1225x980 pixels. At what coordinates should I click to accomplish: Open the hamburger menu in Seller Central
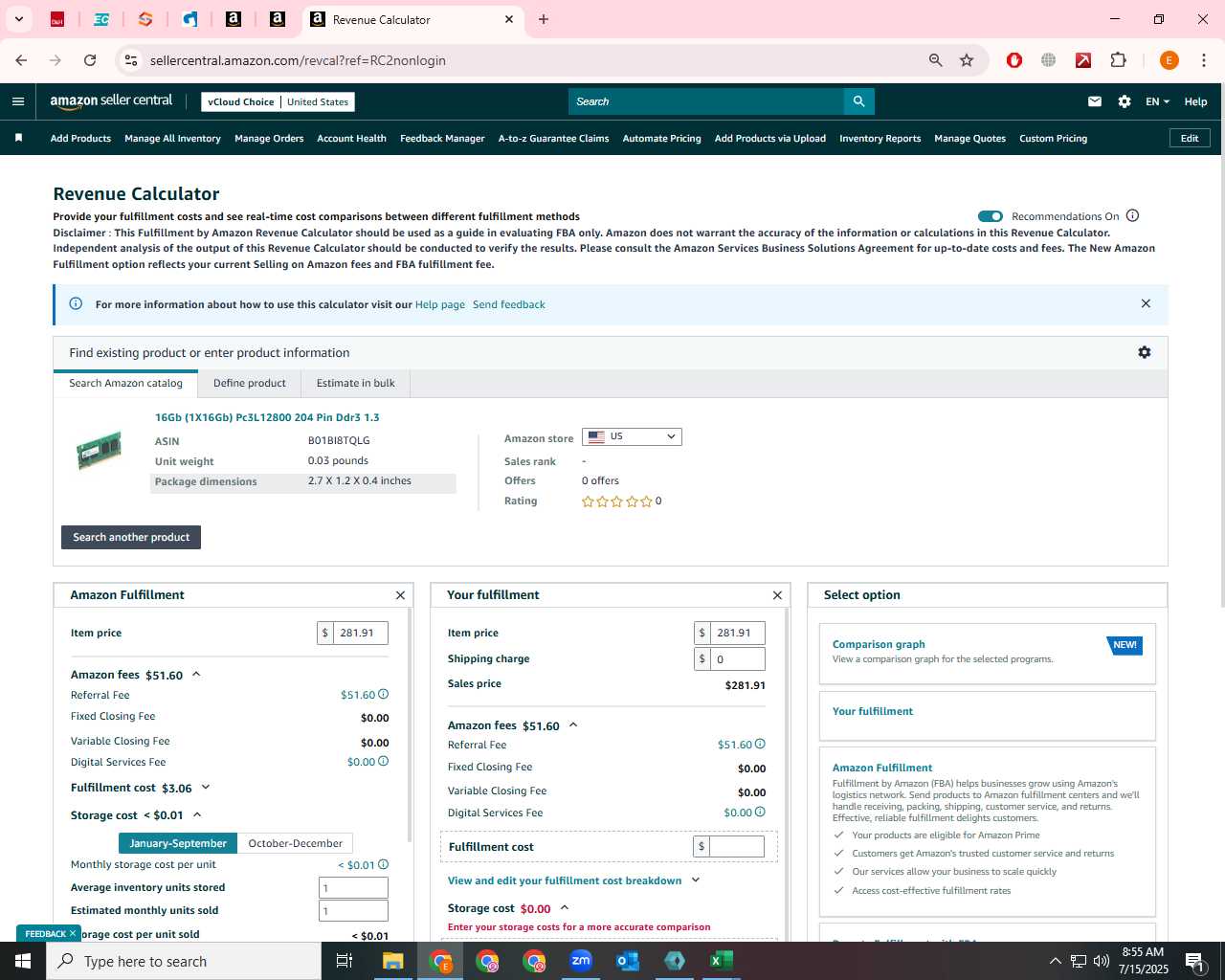[x=18, y=101]
